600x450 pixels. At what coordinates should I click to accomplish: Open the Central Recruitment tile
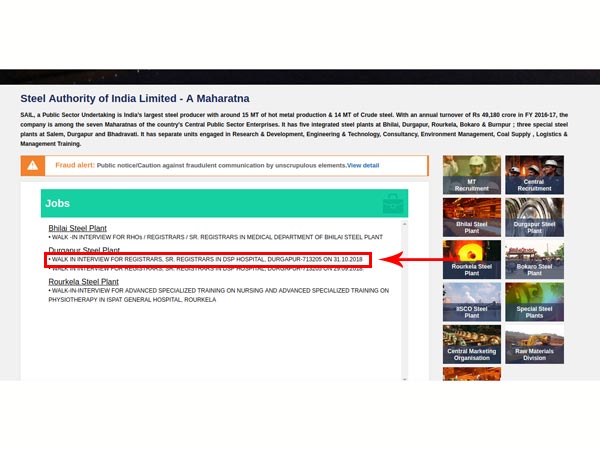534,175
